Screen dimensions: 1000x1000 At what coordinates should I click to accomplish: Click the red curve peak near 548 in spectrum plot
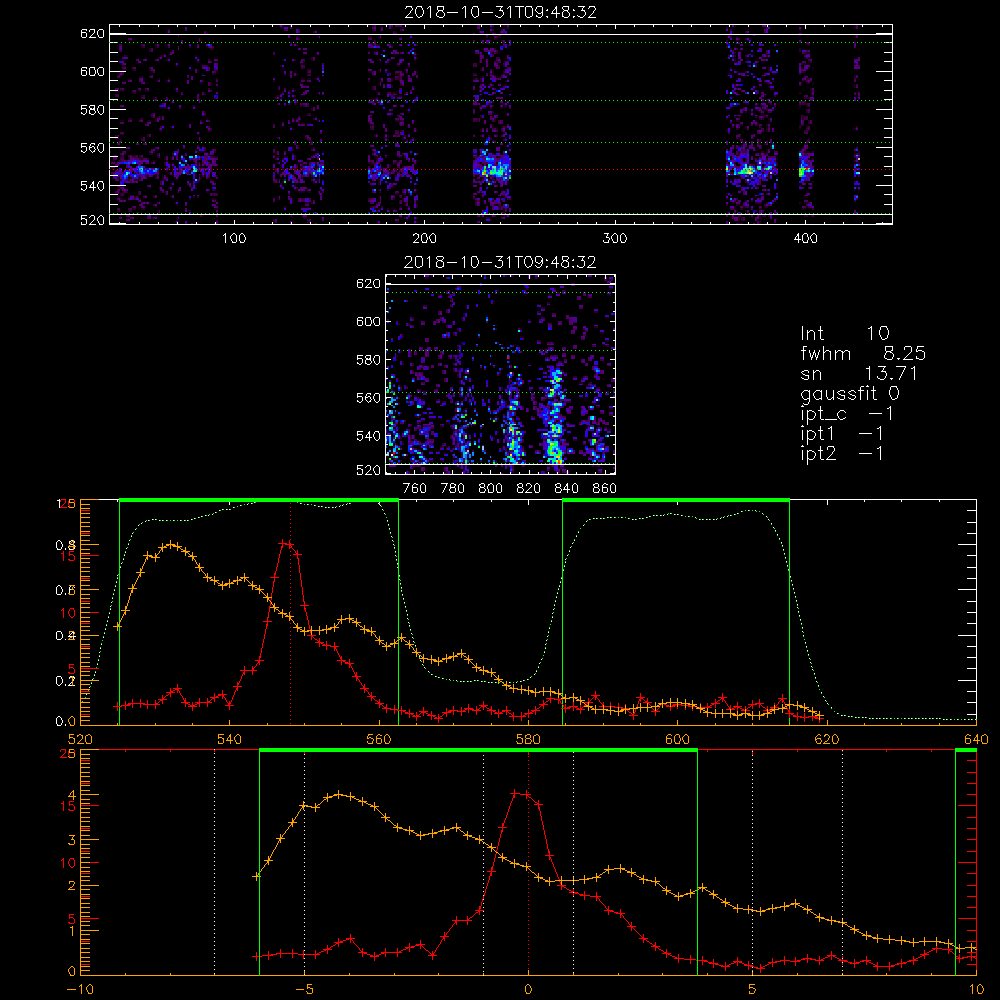(x=286, y=543)
